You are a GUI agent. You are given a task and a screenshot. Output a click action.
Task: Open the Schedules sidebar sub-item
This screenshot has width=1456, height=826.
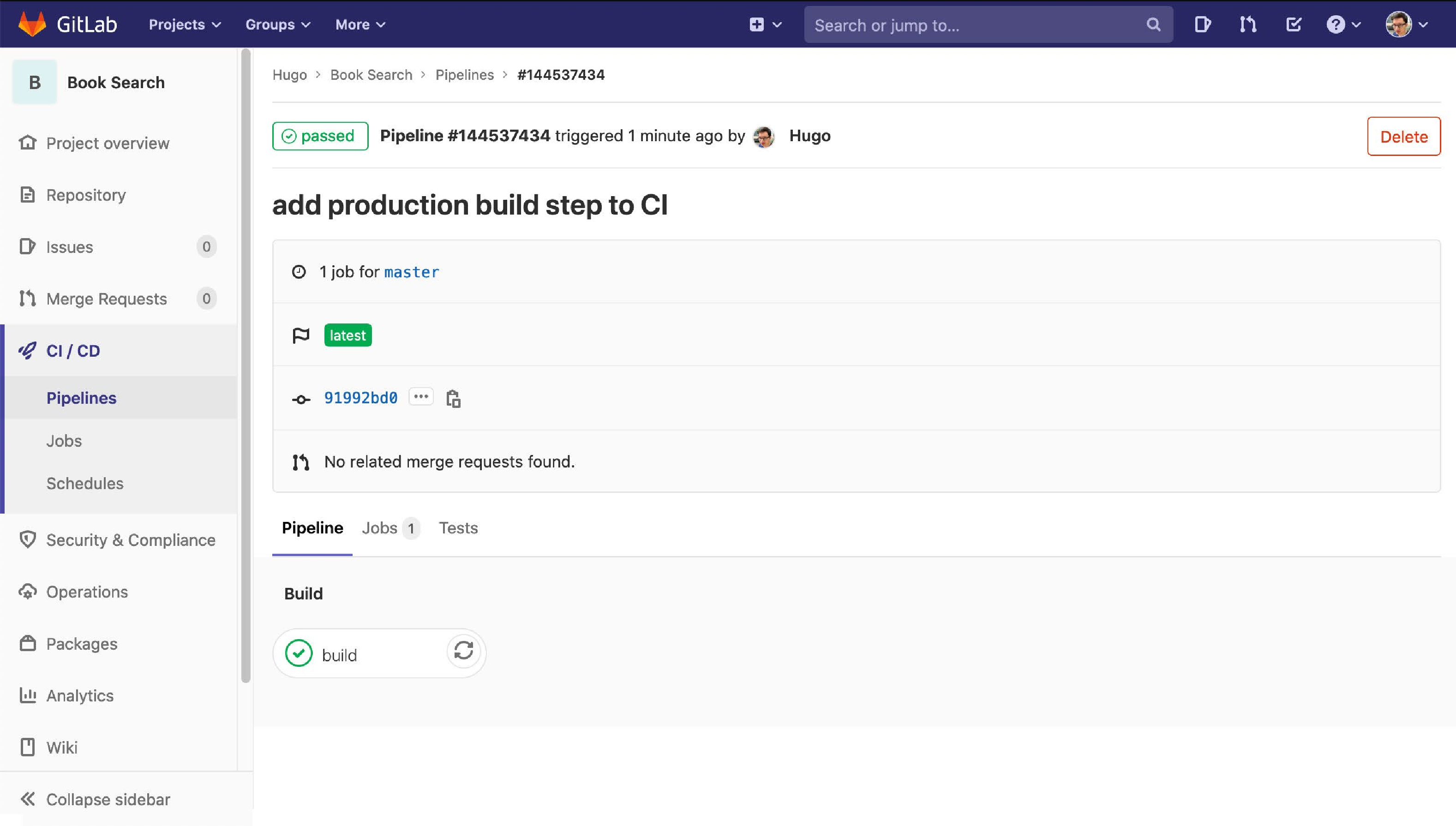click(x=84, y=483)
